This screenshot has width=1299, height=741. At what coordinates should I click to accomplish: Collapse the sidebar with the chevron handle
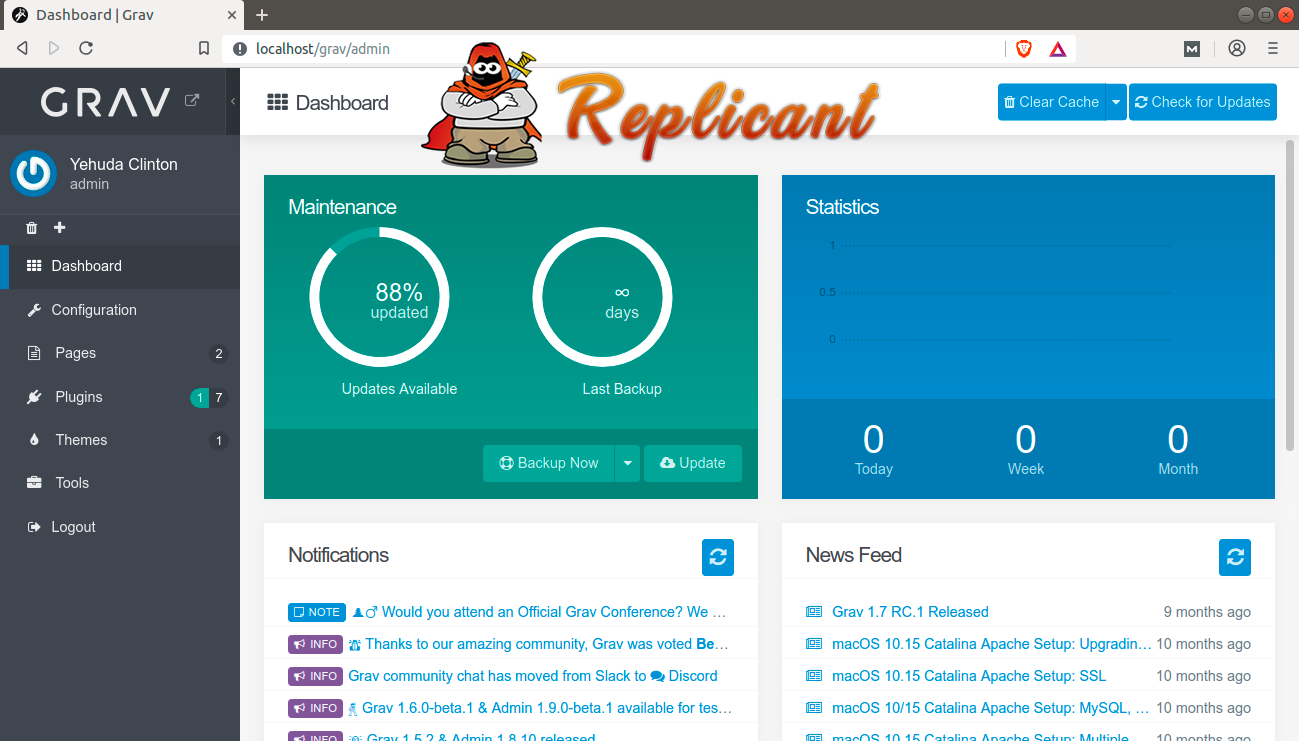pos(233,101)
